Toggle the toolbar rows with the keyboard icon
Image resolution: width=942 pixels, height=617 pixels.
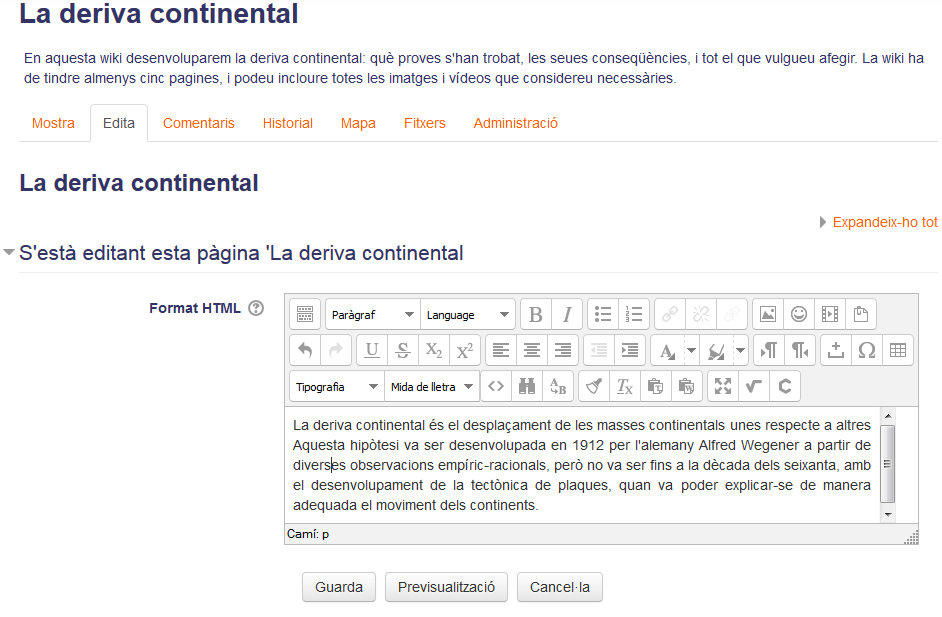tap(305, 314)
